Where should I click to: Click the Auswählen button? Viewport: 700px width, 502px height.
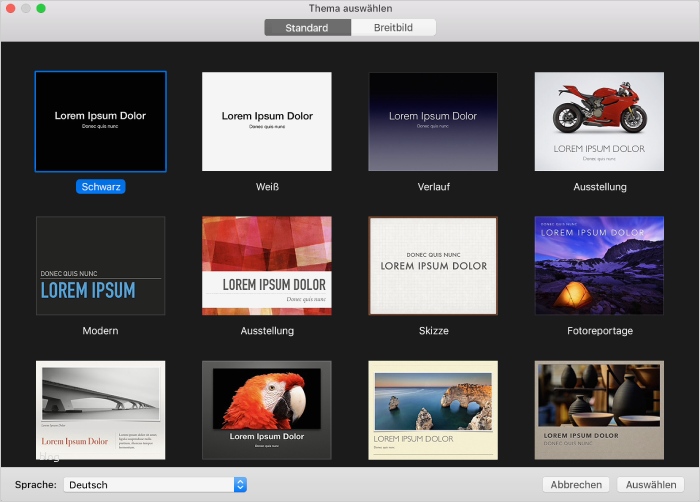pyautogui.click(x=651, y=485)
